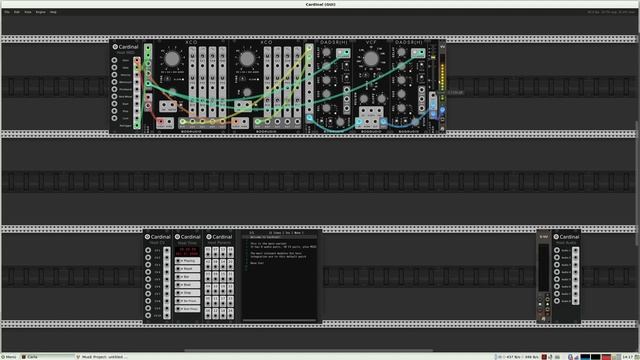Click the VCF input jack with cyan cable
Viewport: 640px width, 360px height.
(359, 122)
